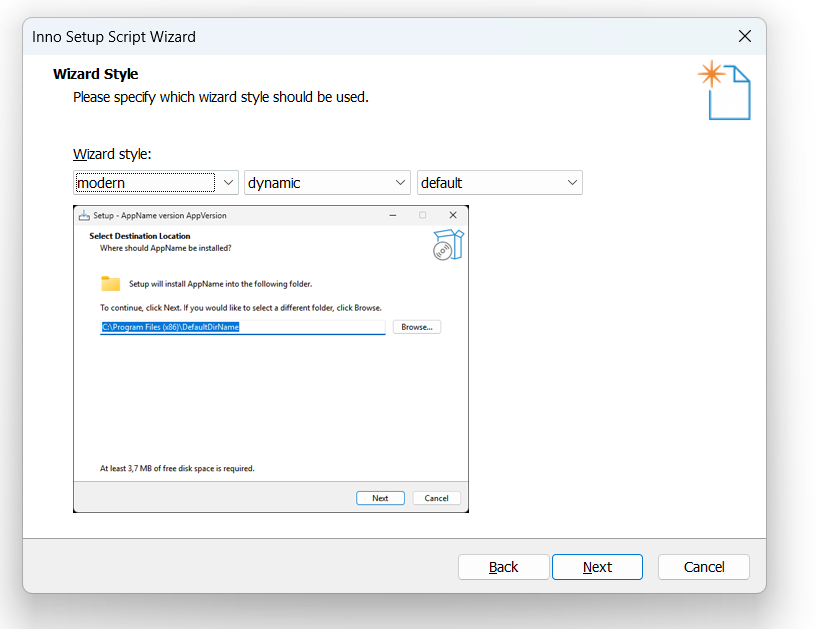This screenshot has width=816, height=629.
Task: Click the yellow folder icon in preview
Action: click(110, 284)
